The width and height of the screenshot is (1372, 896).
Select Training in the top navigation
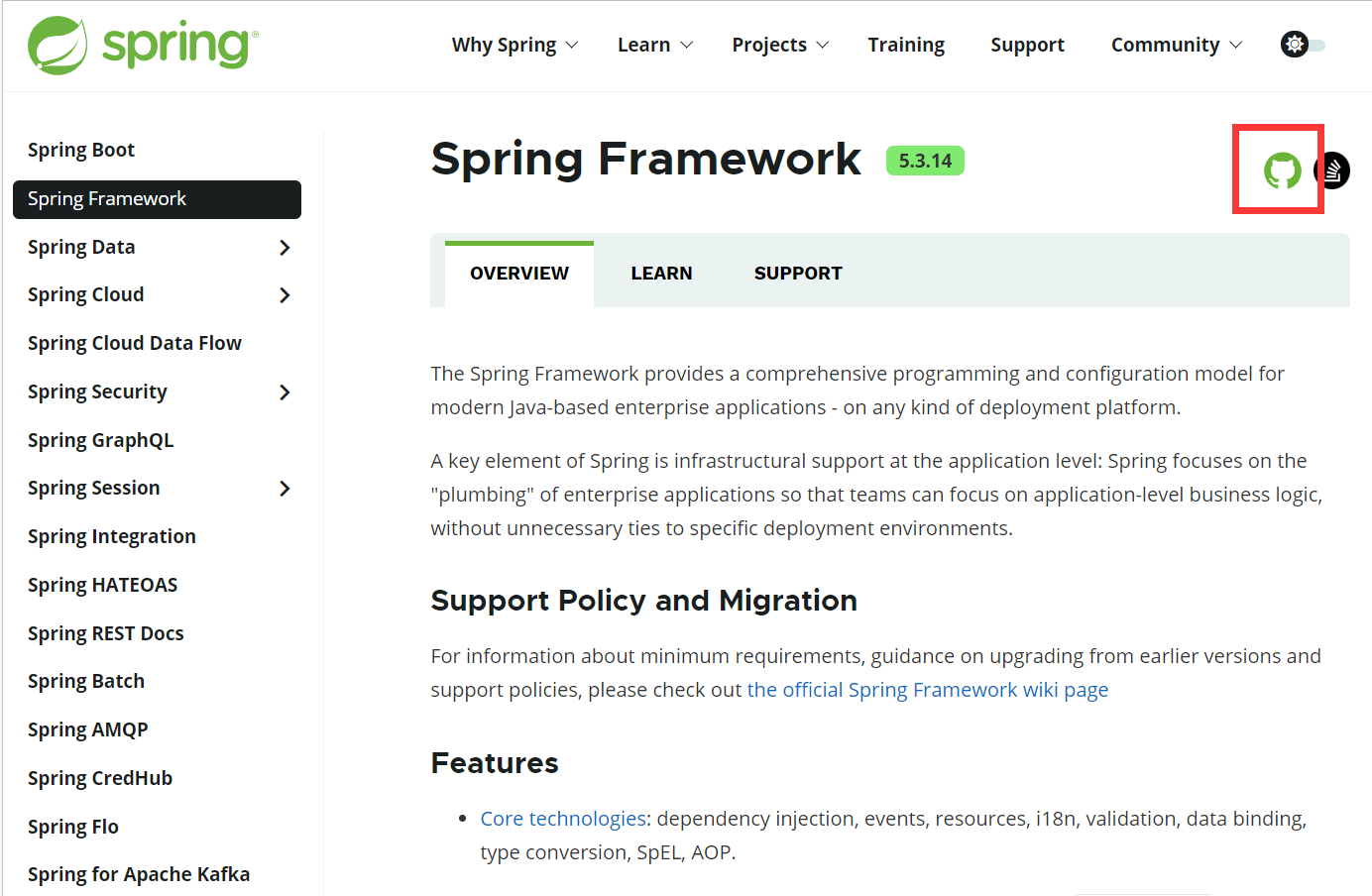[x=906, y=45]
